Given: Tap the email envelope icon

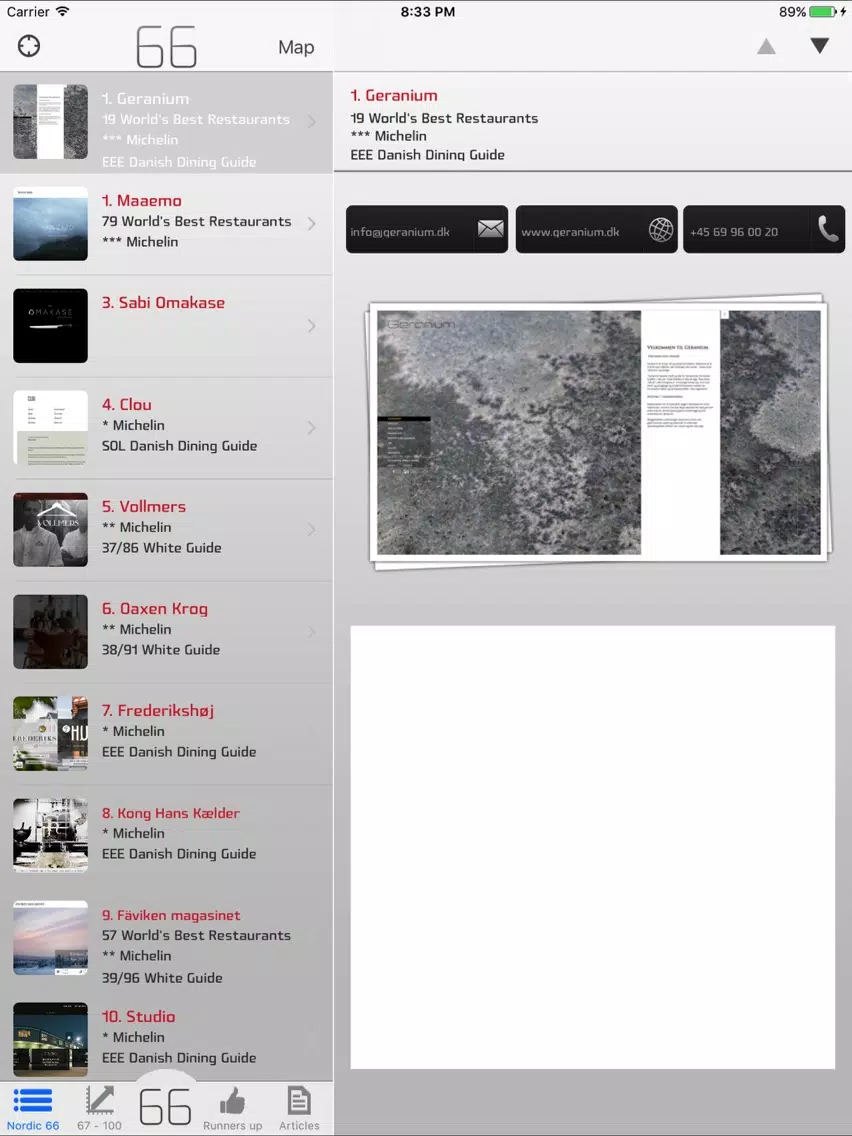Looking at the screenshot, I should pyautogui.click(x=490, y=229).
